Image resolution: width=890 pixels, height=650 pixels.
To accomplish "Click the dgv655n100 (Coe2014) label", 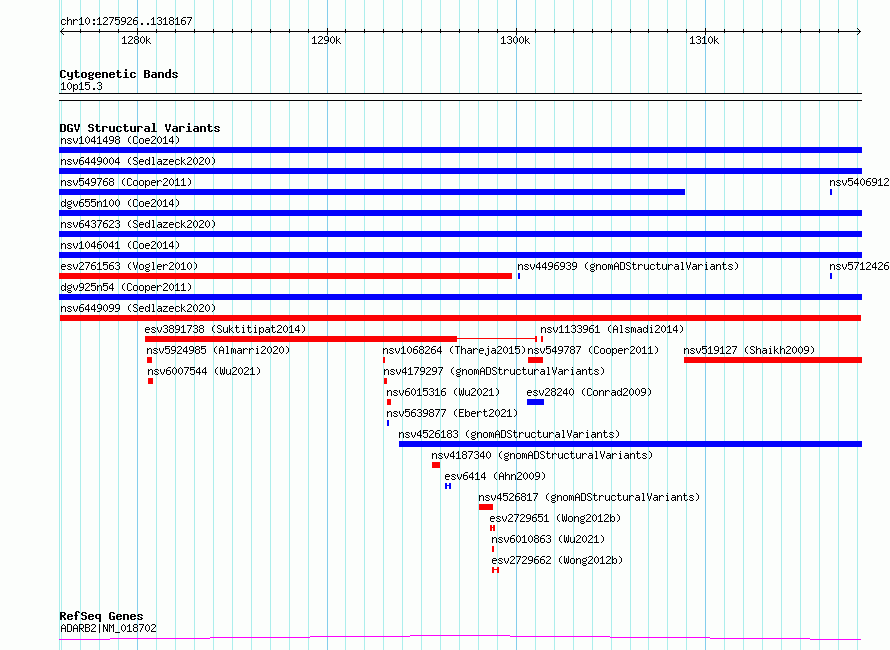I will coord(120,203).
